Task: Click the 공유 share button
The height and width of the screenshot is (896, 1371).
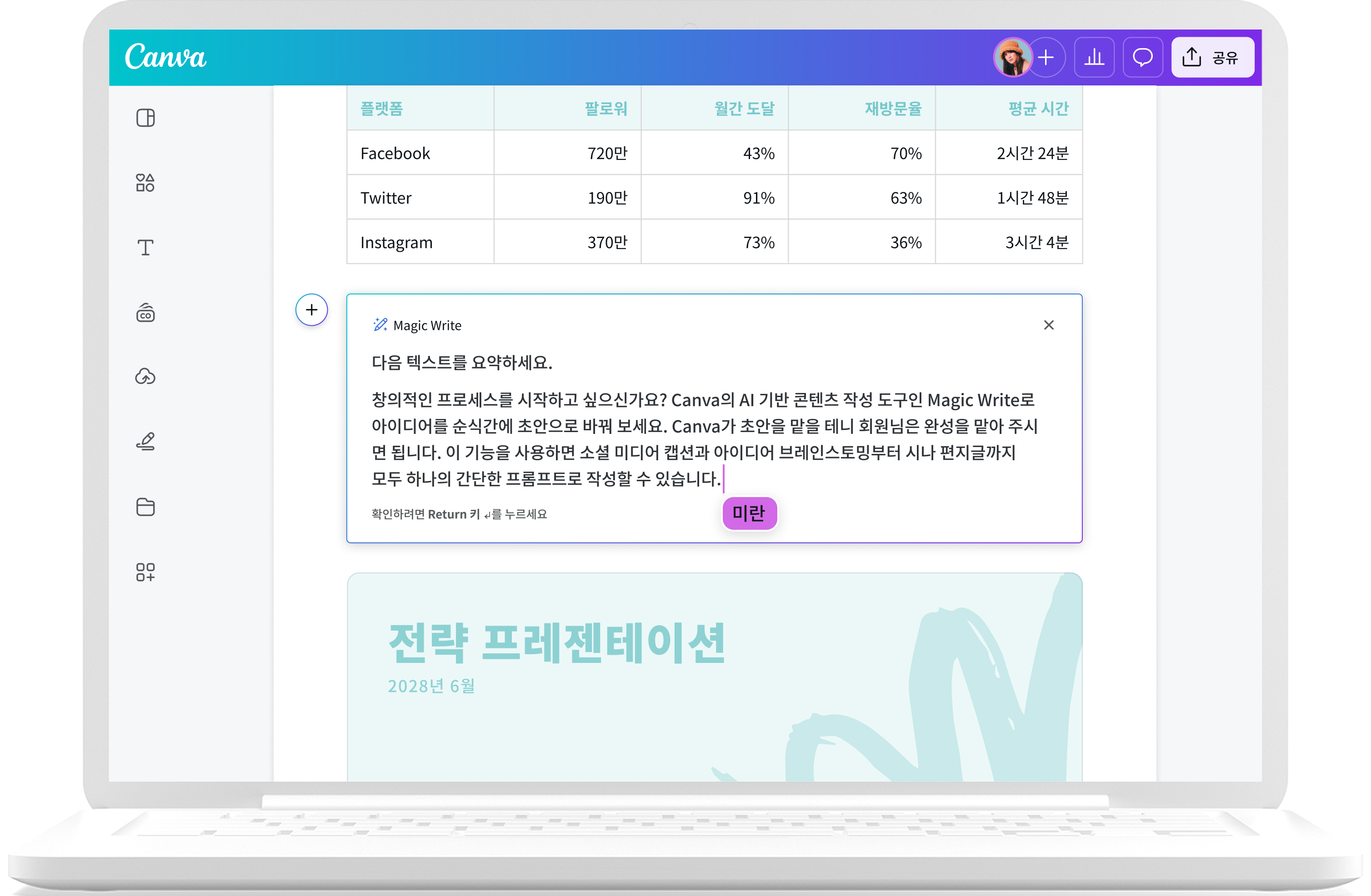Action: [x=1212, y=57]
